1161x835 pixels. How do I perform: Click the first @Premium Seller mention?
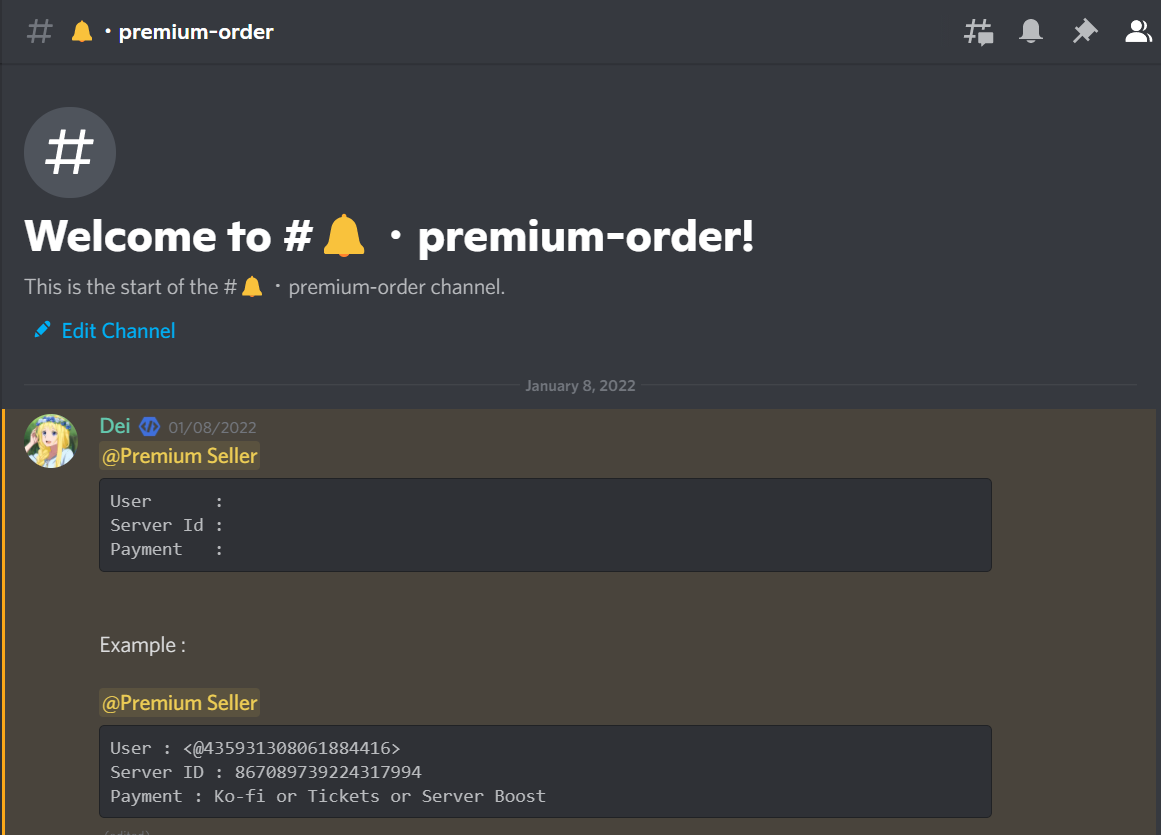click(180, 456)
